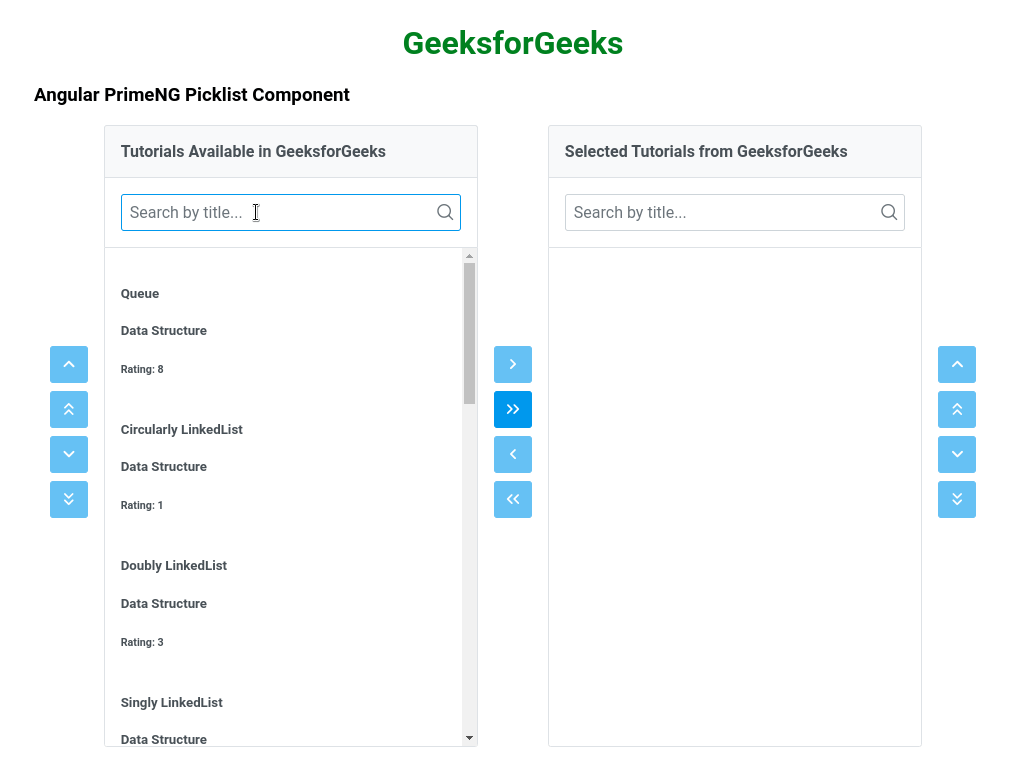Click target list move up button
This screenshot has width=1030, height=772.
pyautogui.click(x=957, y=364)
